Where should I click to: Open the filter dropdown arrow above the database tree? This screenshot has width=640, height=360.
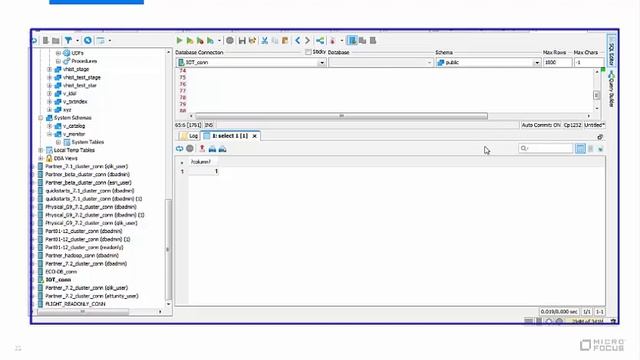click(x=77, y=40)
